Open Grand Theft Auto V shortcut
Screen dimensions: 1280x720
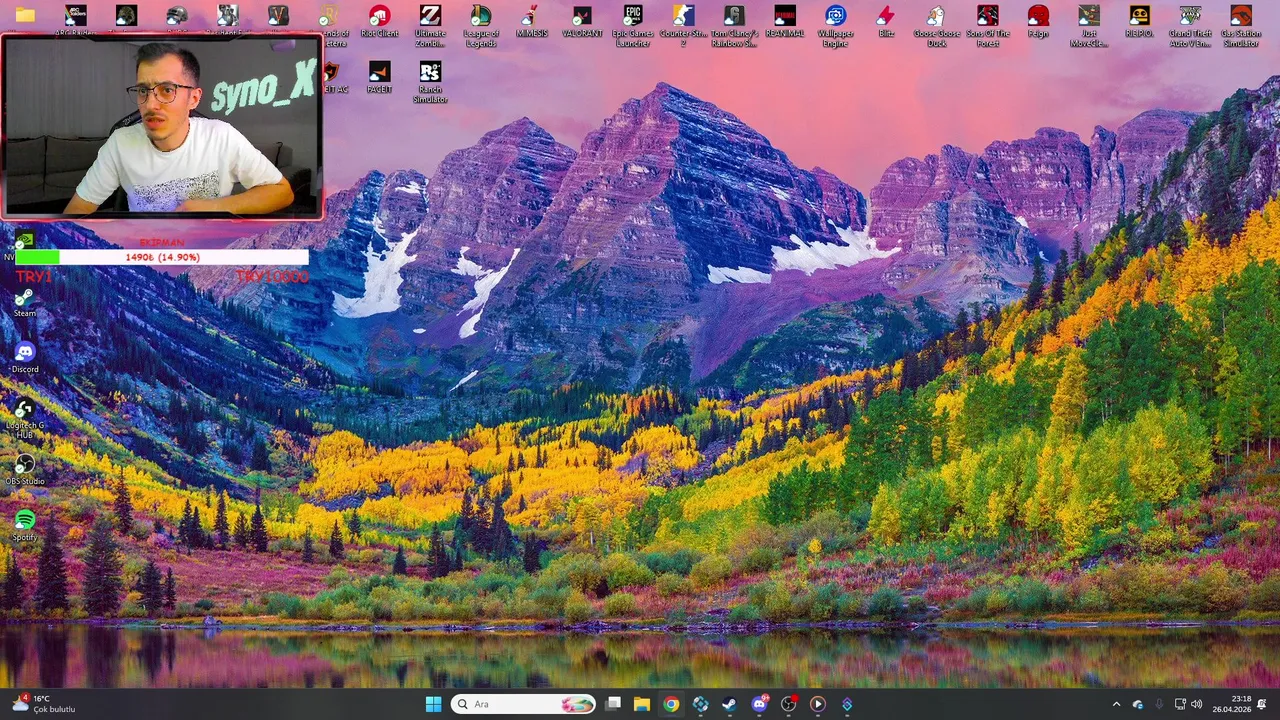[x=1190, y=26]
